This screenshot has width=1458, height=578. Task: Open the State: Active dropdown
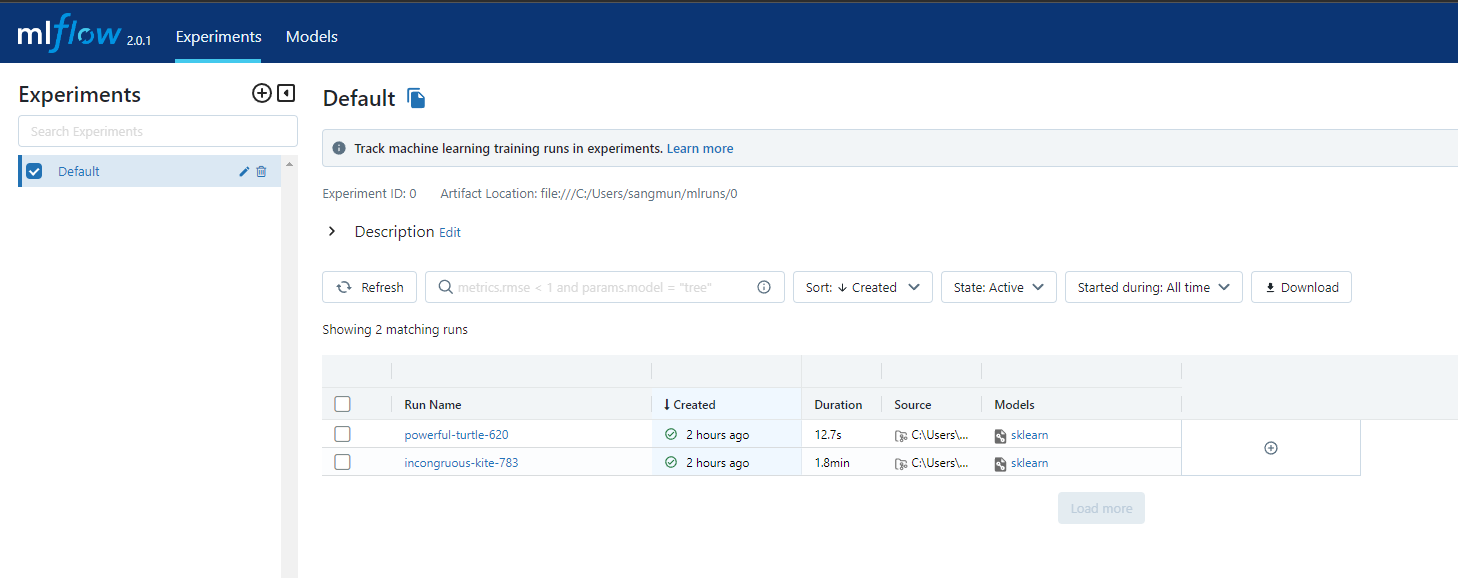(x=999, y=287)
